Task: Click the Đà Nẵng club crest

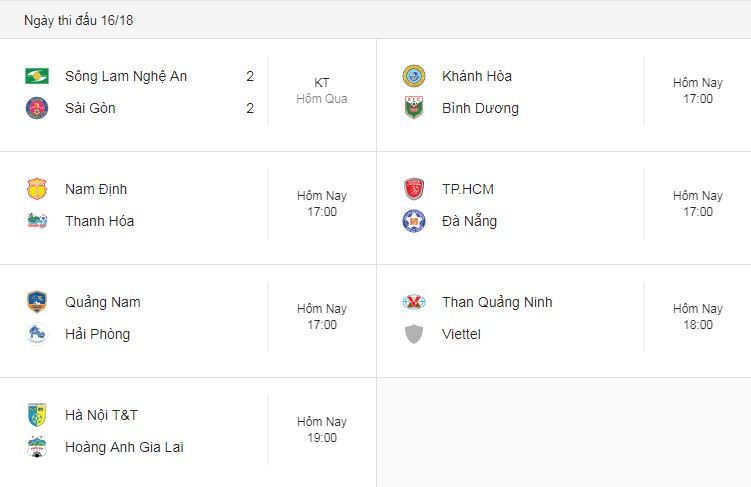Action: [414, 221]
